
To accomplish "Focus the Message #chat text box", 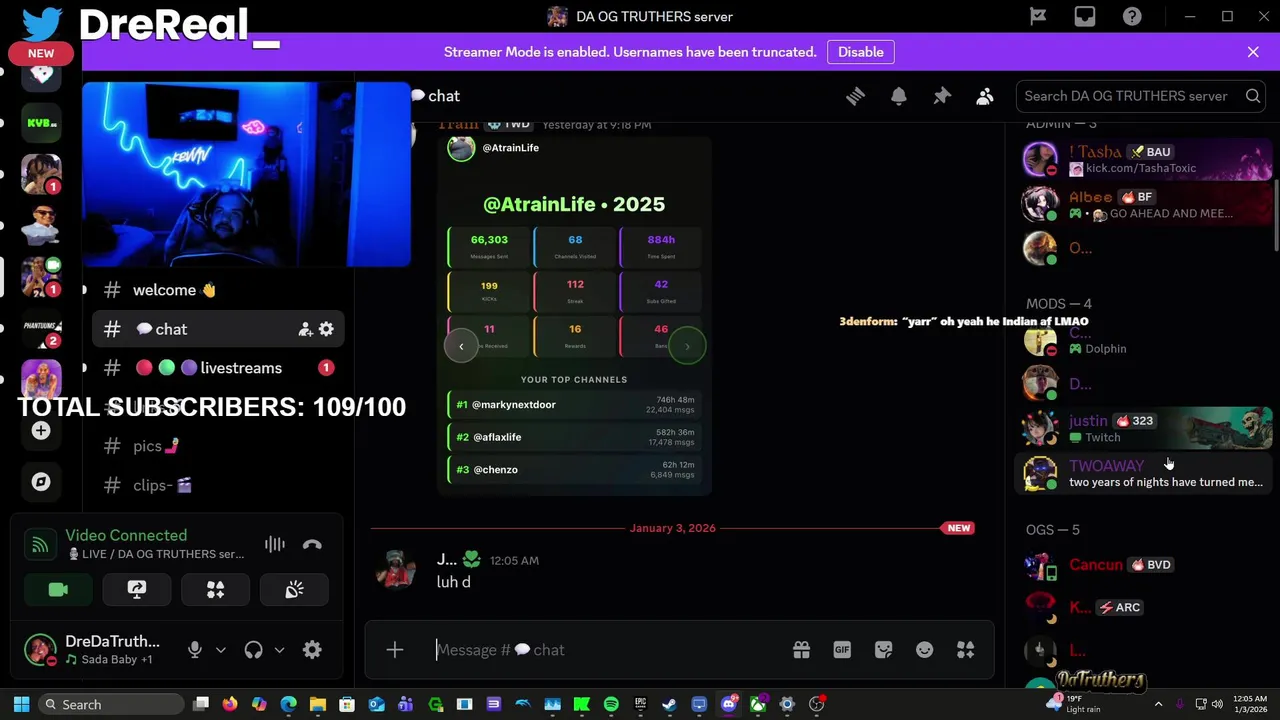I will (608, 650).
